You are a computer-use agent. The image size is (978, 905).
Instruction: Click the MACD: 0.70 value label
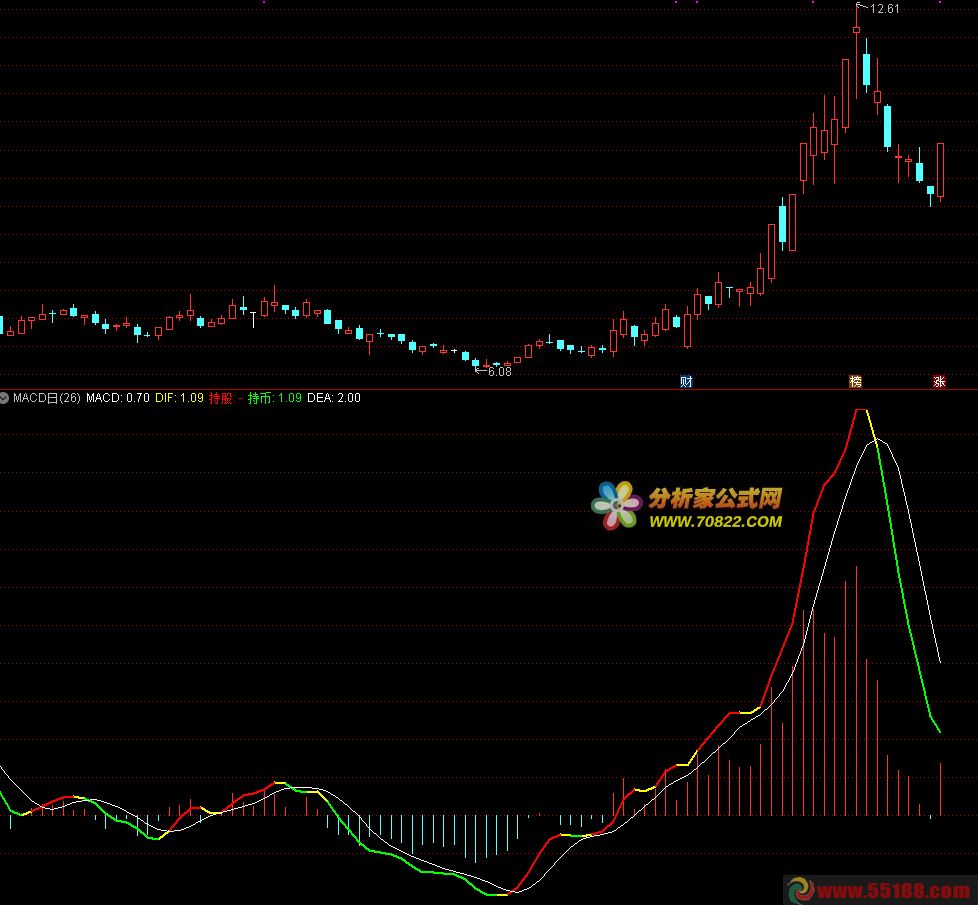click(118, 398)
